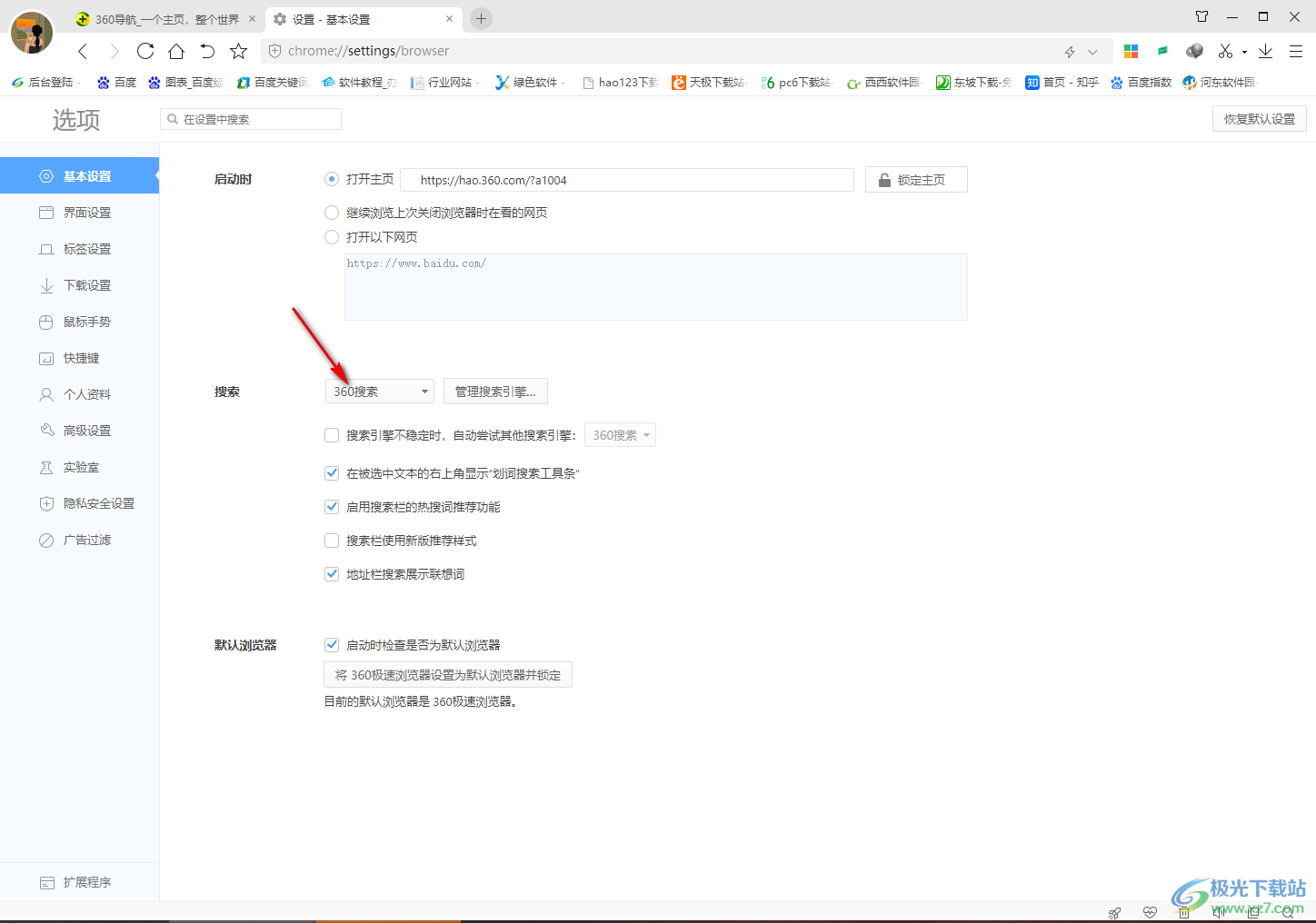Check 搜索栏使用新版推荐样式 option
Viewport: 1316px width, 923px height.
(x=332, y=541)
